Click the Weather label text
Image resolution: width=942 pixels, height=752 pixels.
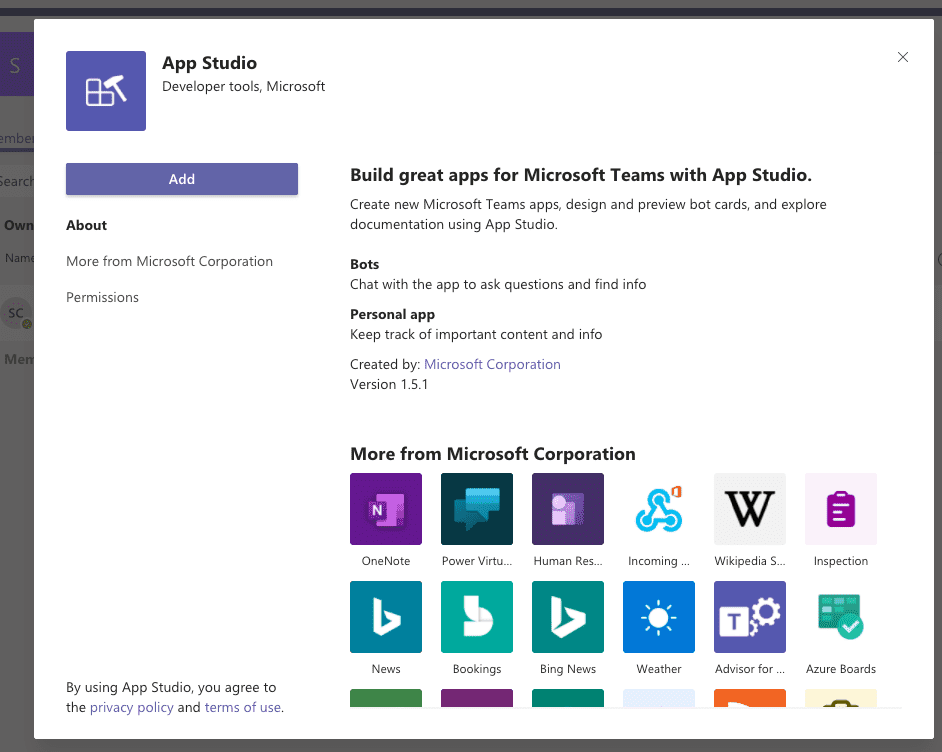[659, 669]
